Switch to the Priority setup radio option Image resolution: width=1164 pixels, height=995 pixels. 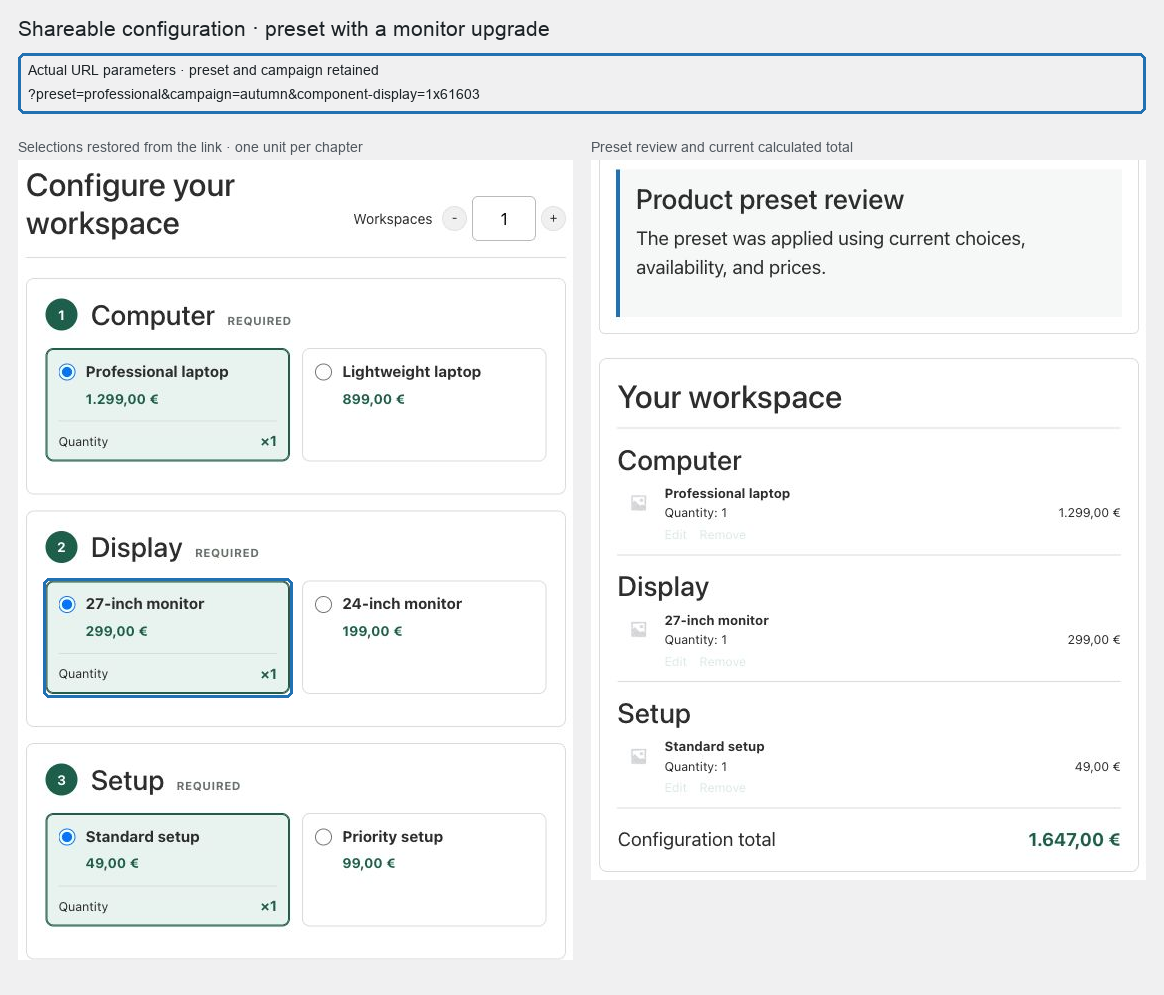coord(324,837)
